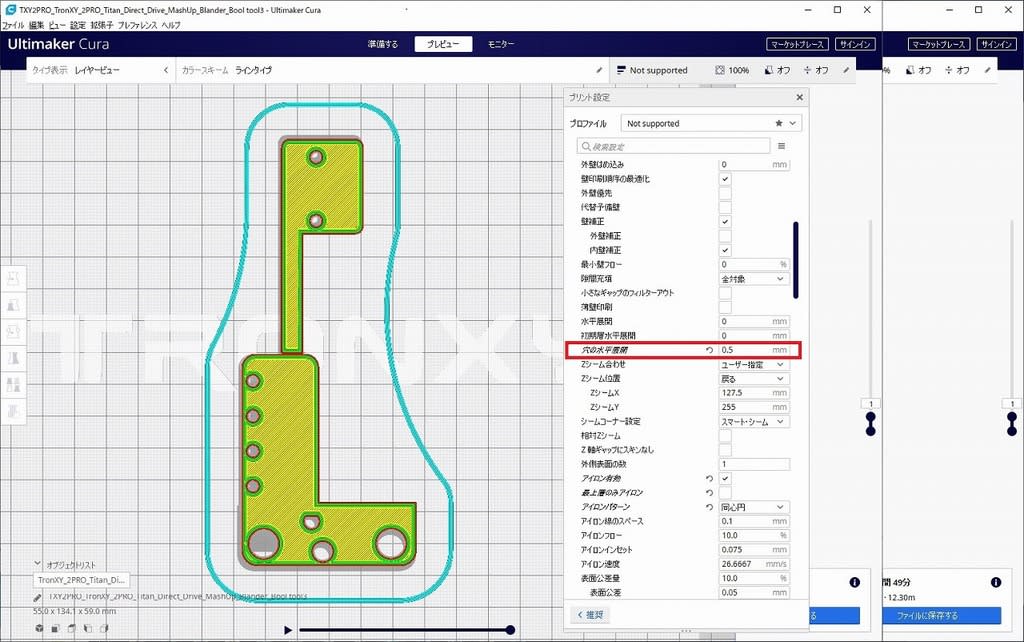Viewport: 1024px width, 642px height.
Task: Click the left side view icon
Action: coord(87,628)
